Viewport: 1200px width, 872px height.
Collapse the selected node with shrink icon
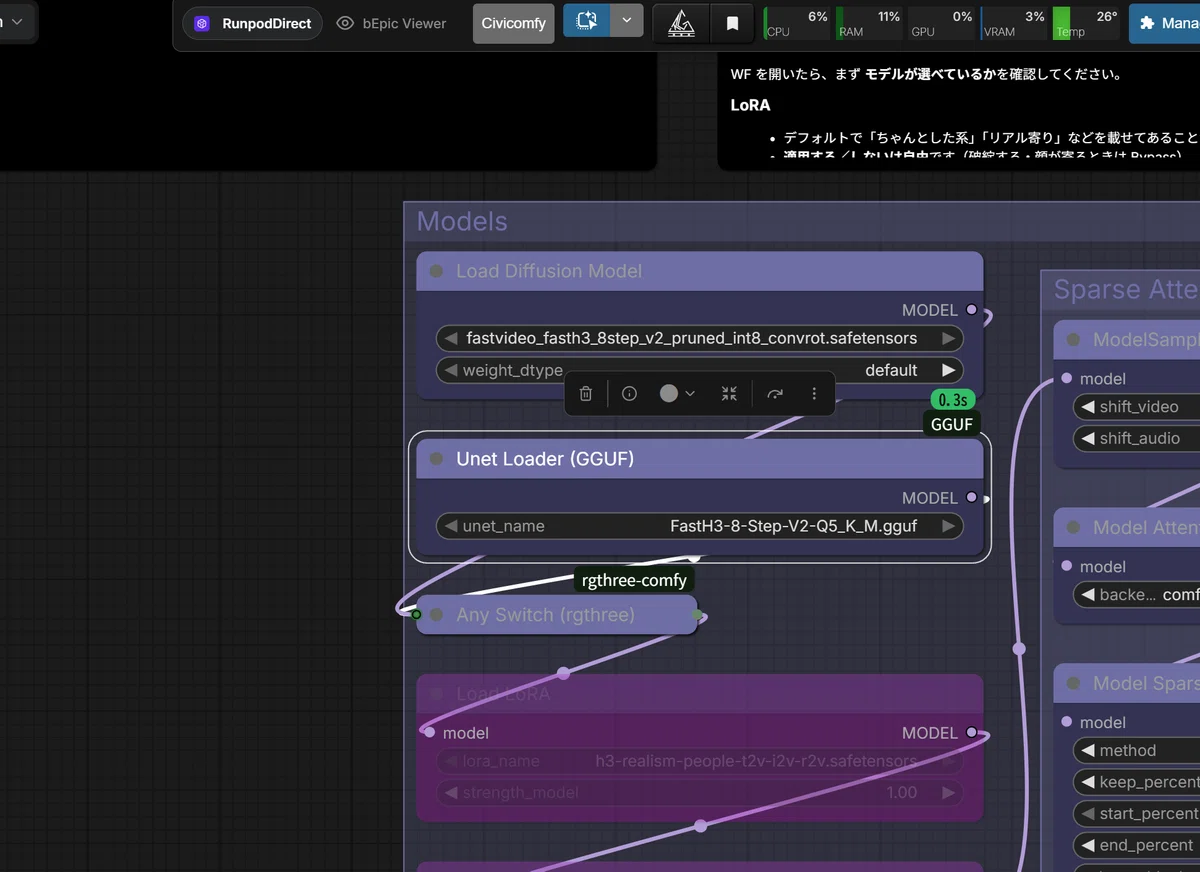[x=729, y=394]
